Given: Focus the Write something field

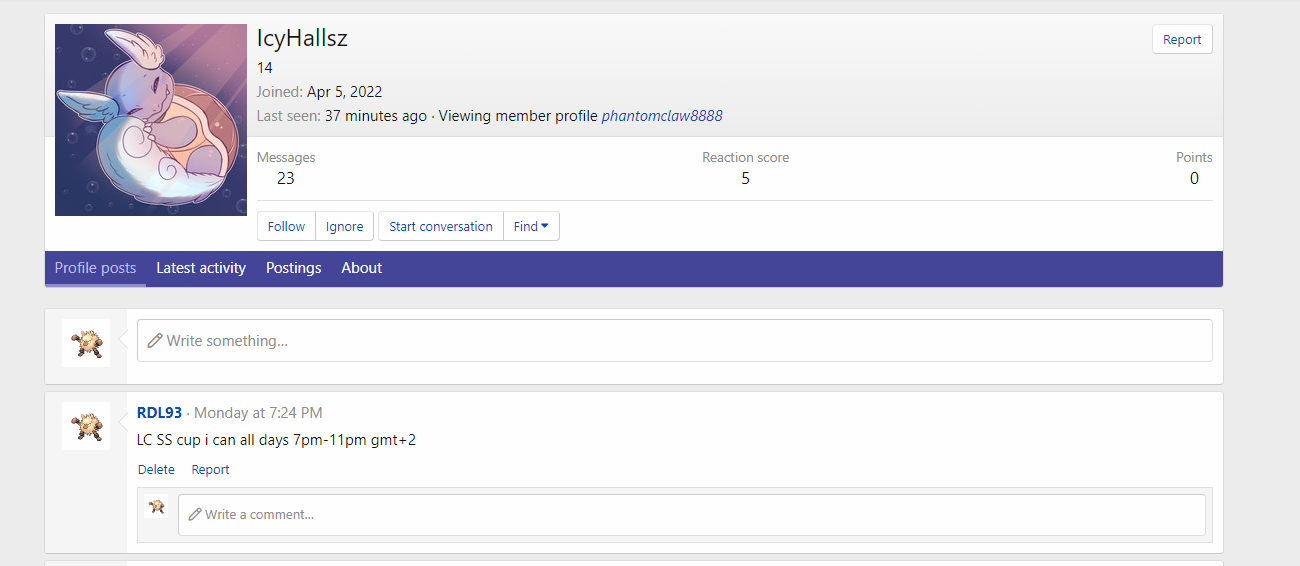Looking at the screenshot, I should click(675, 341).
